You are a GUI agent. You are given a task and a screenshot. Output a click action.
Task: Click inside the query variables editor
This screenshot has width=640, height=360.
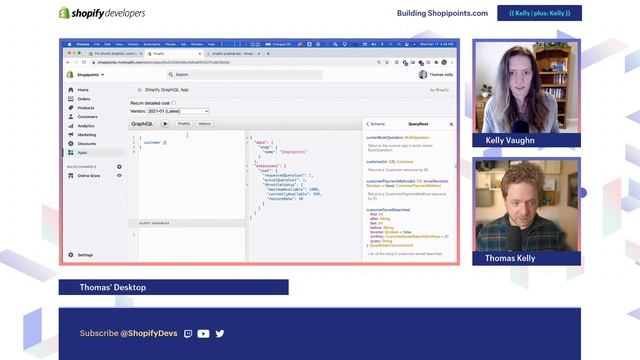pyautogui.click(x=191, y=244)
